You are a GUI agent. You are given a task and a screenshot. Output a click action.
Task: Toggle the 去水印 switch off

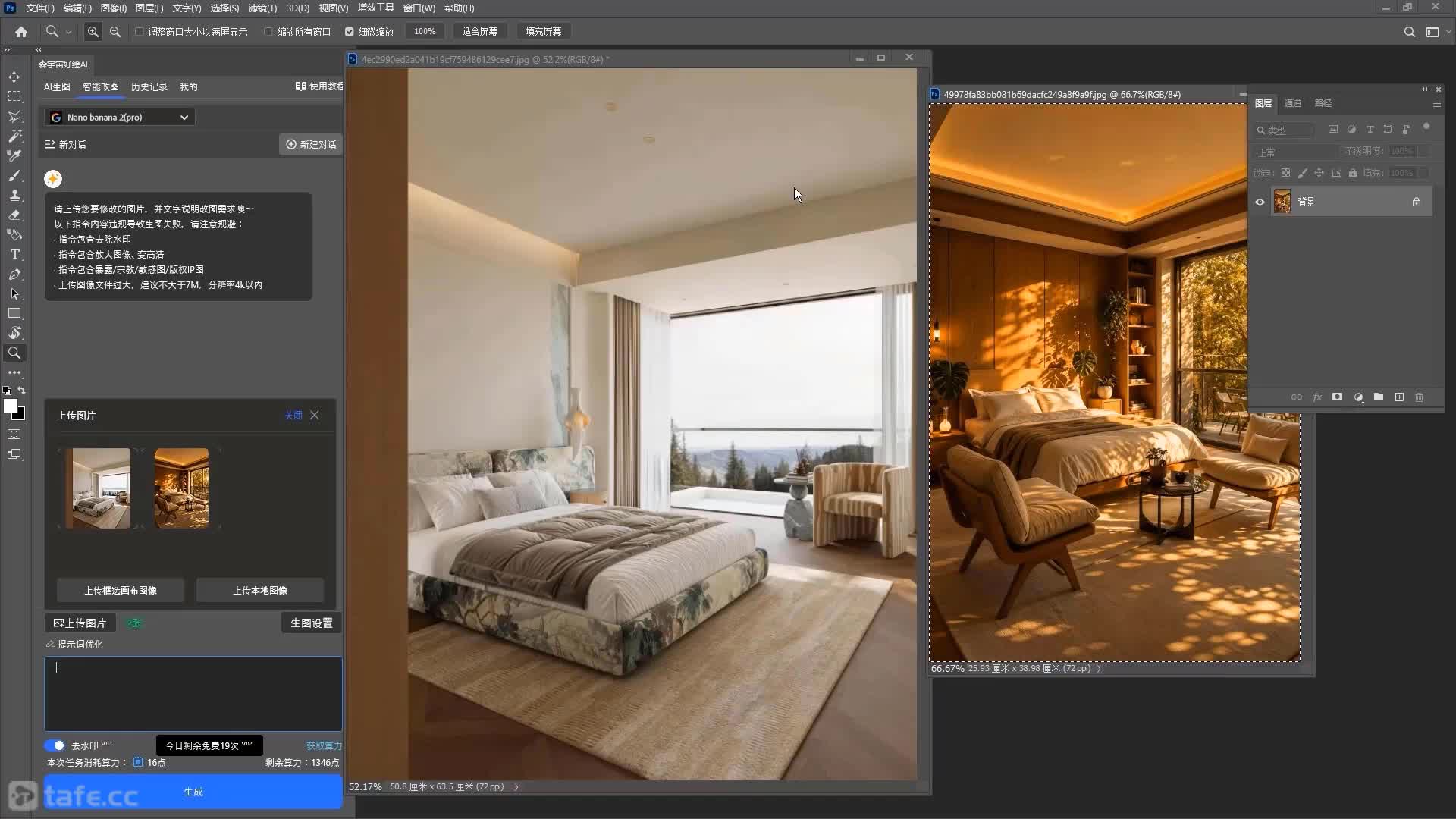[x=55, y=745]
